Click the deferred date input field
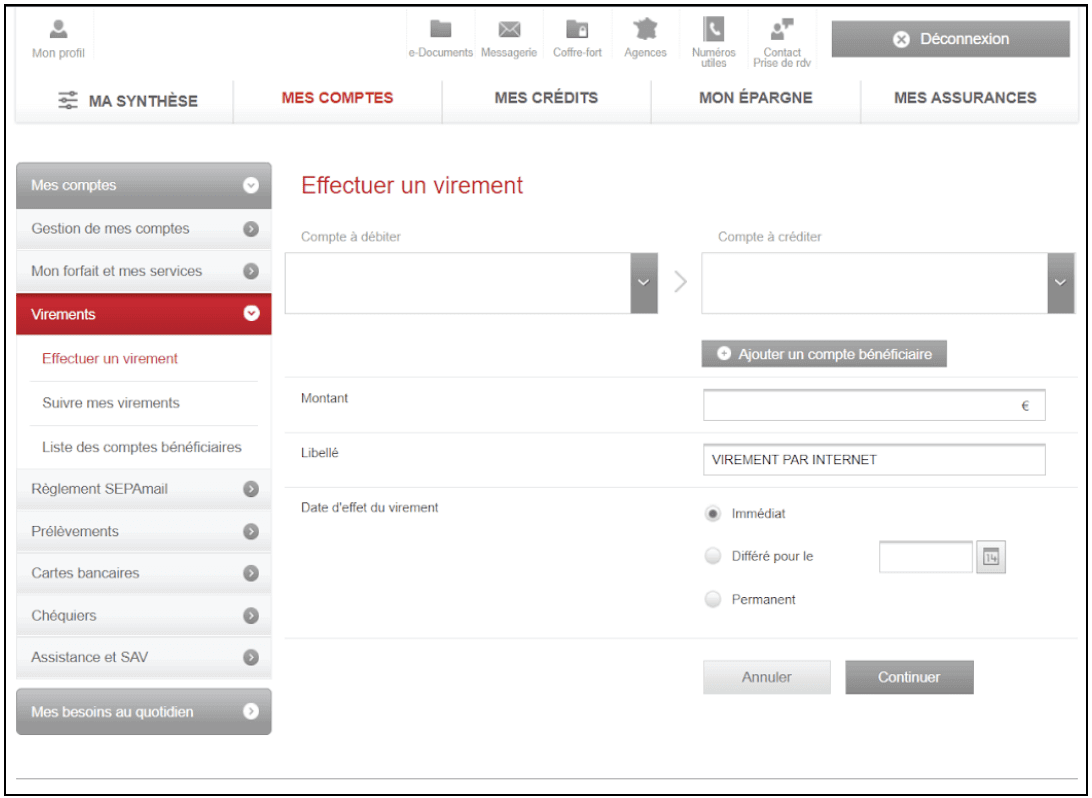The width and height of the screenshot is (1092, 798). [926, 557]
